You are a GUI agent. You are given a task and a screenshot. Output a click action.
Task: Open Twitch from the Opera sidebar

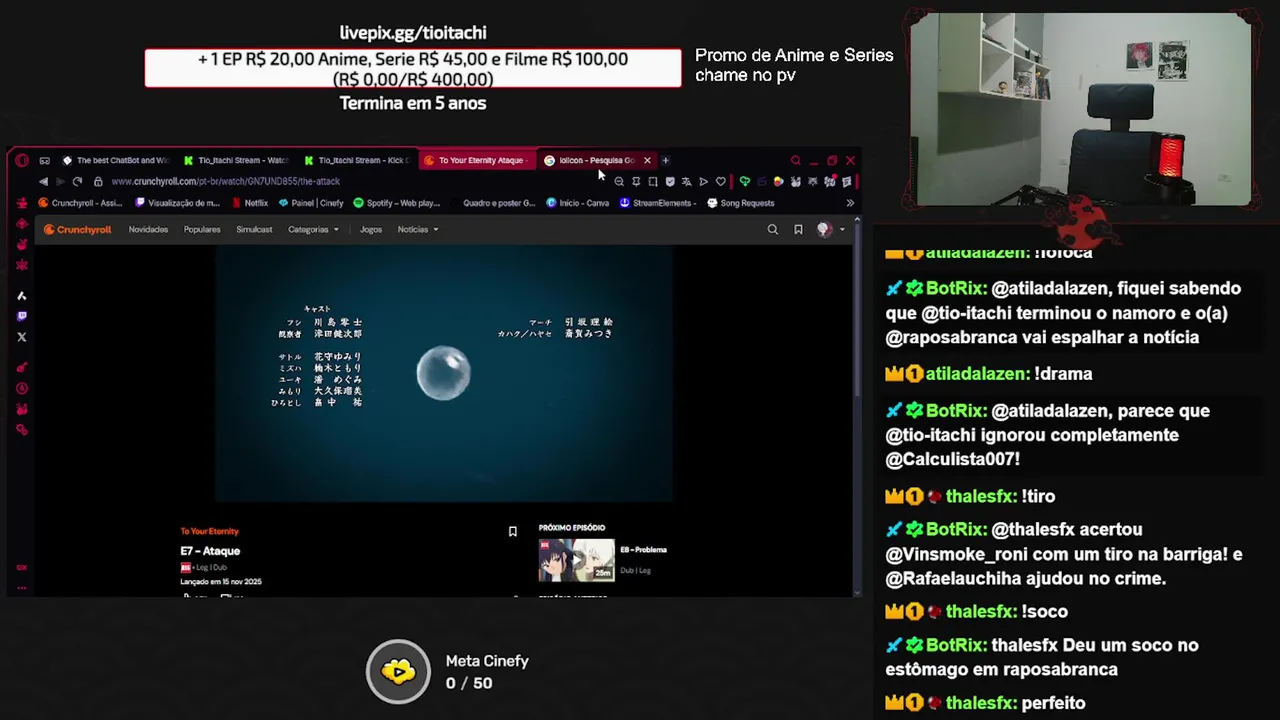coord(22,316)
